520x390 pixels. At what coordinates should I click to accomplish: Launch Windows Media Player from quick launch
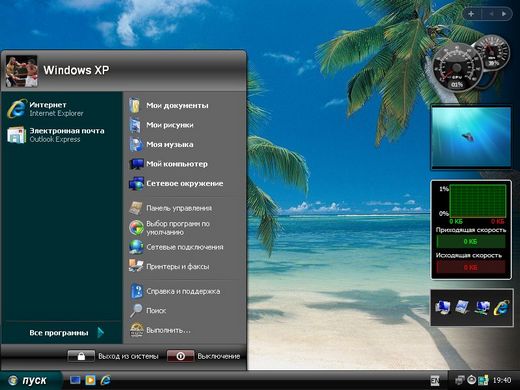coord(90,380)
